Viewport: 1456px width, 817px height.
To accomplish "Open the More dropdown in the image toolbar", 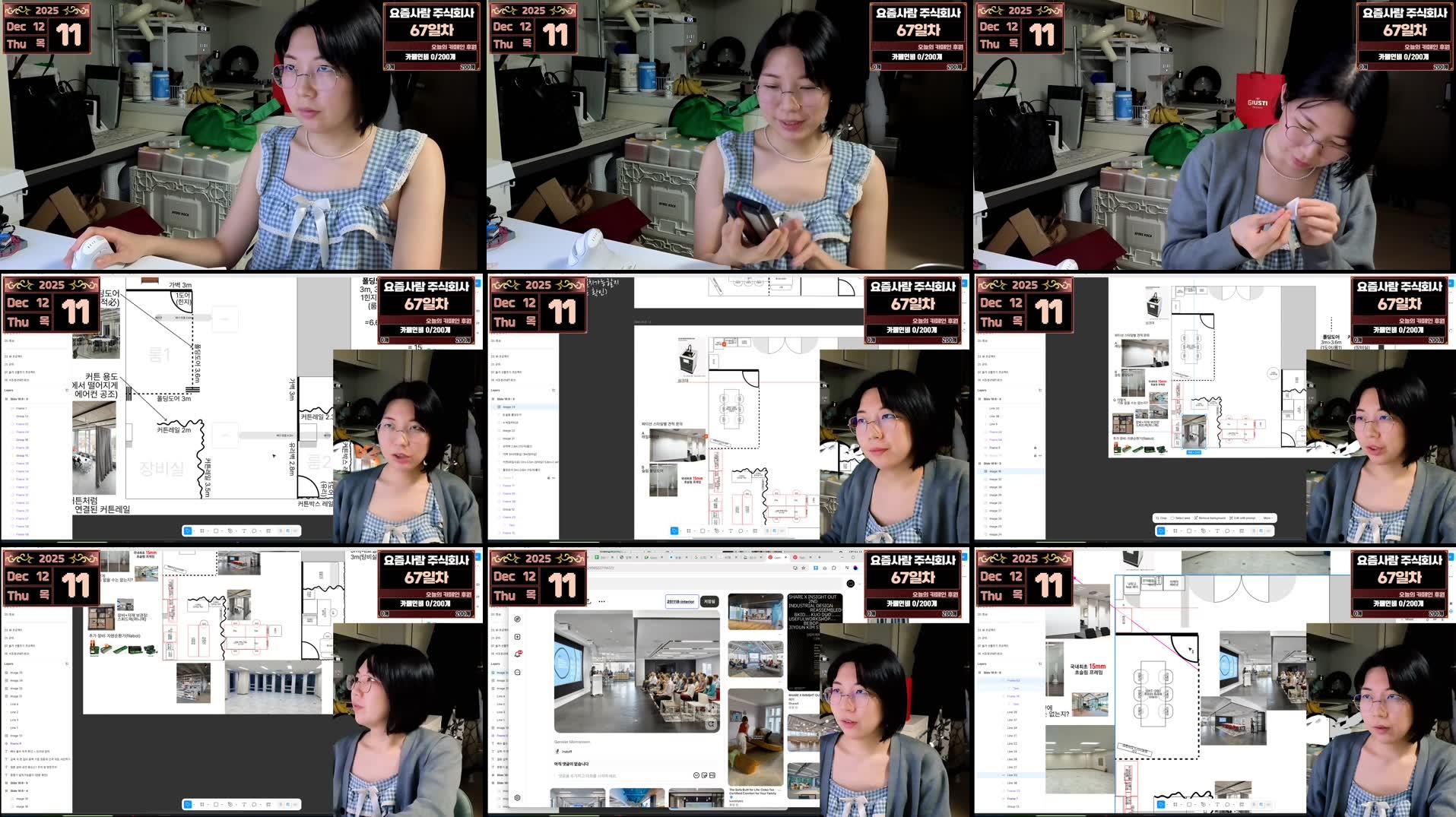I will [x=1268, y=518].
